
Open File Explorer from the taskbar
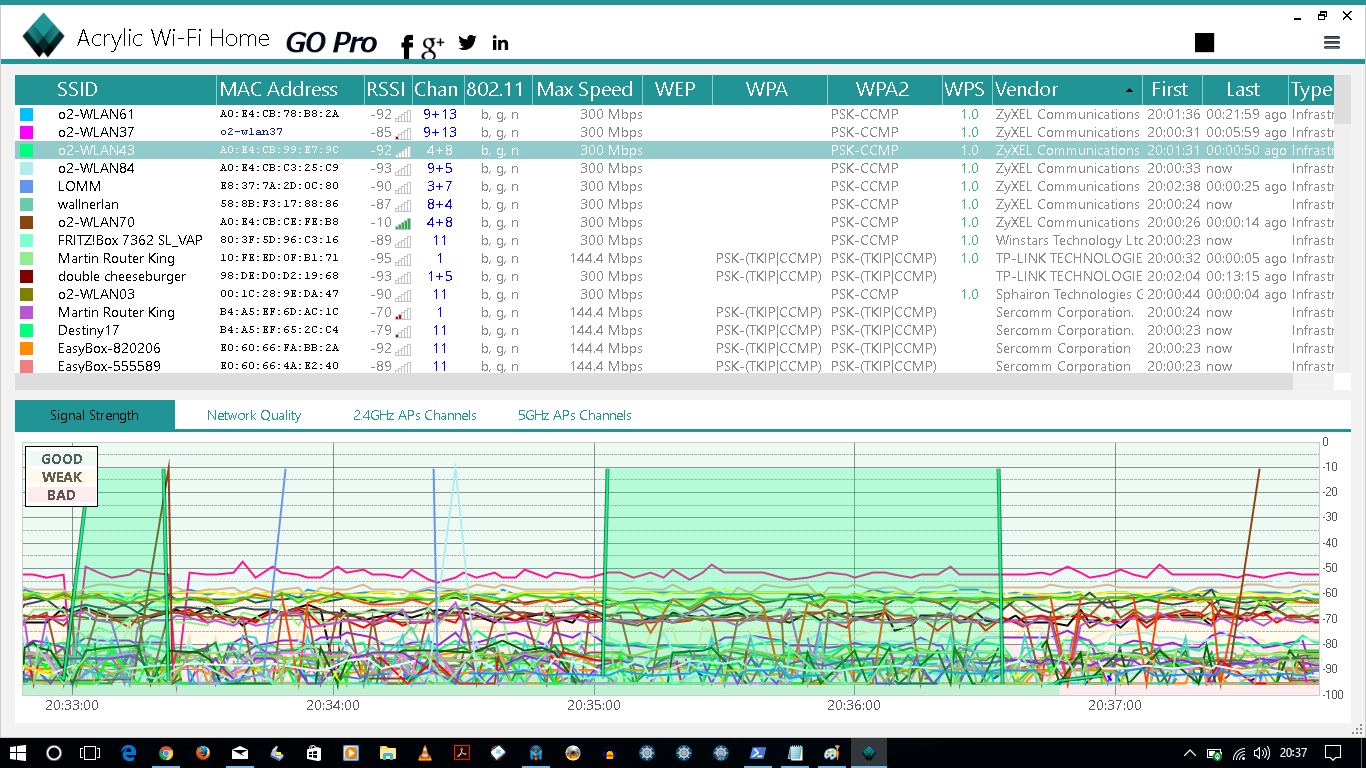pos(388,753)
